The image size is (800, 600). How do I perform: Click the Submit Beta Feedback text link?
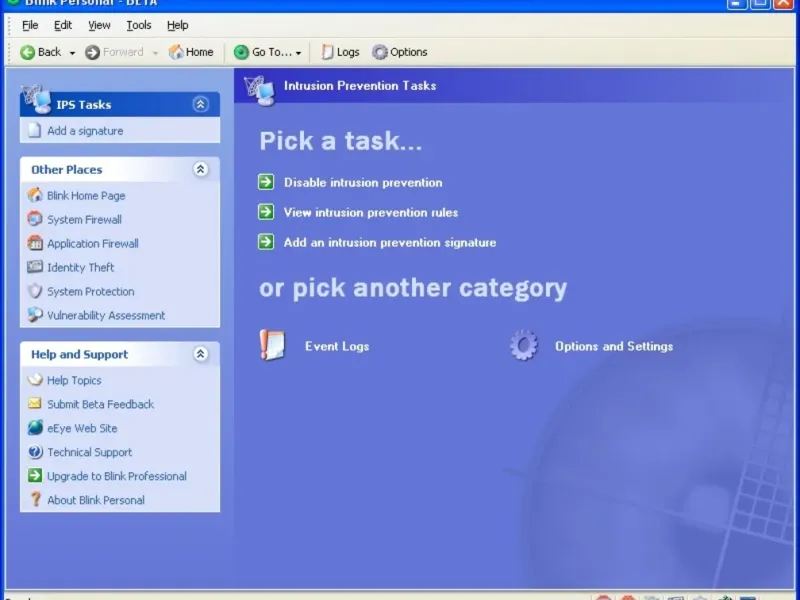pos(101,405)
